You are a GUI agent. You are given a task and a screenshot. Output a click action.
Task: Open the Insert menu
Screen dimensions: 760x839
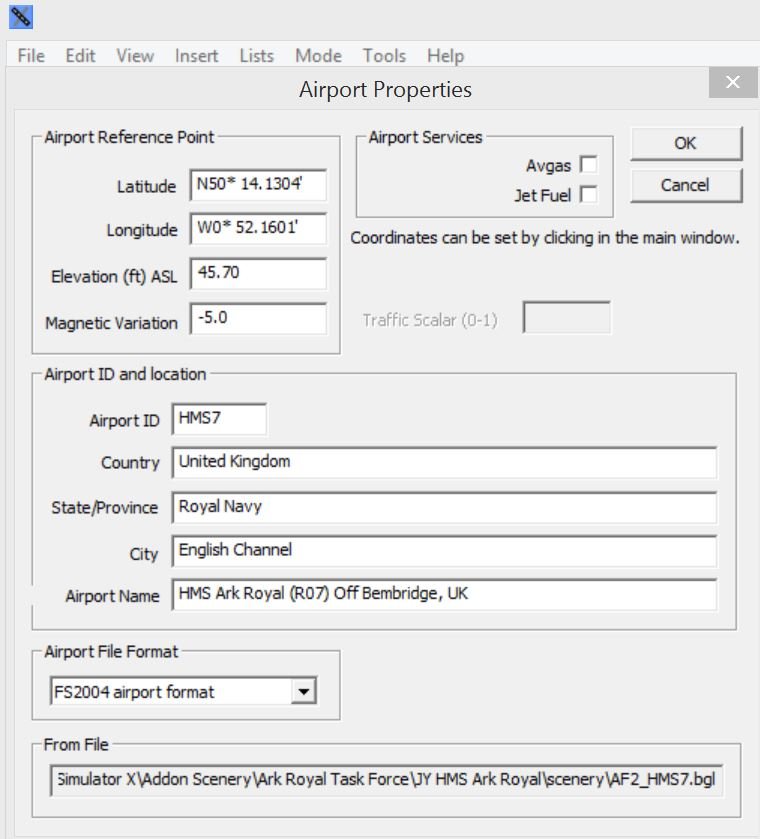tap(196, 56)
